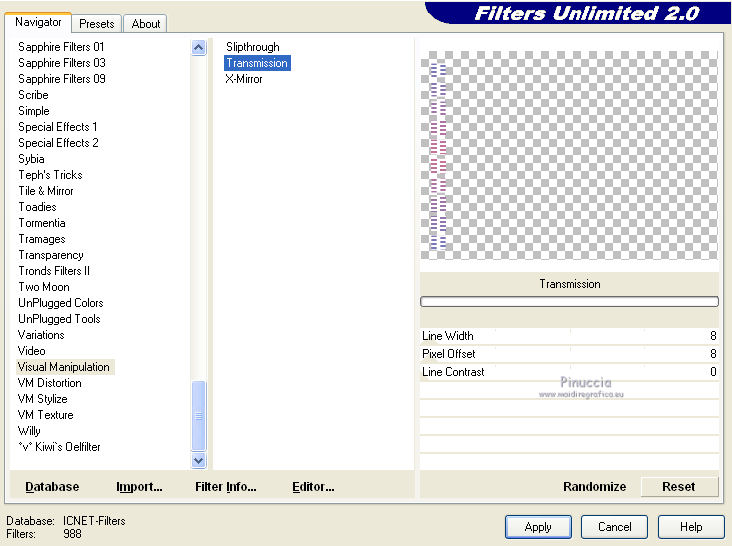Select the Willy category
This screenshot has height=546, width=732.
click(29, 430)
